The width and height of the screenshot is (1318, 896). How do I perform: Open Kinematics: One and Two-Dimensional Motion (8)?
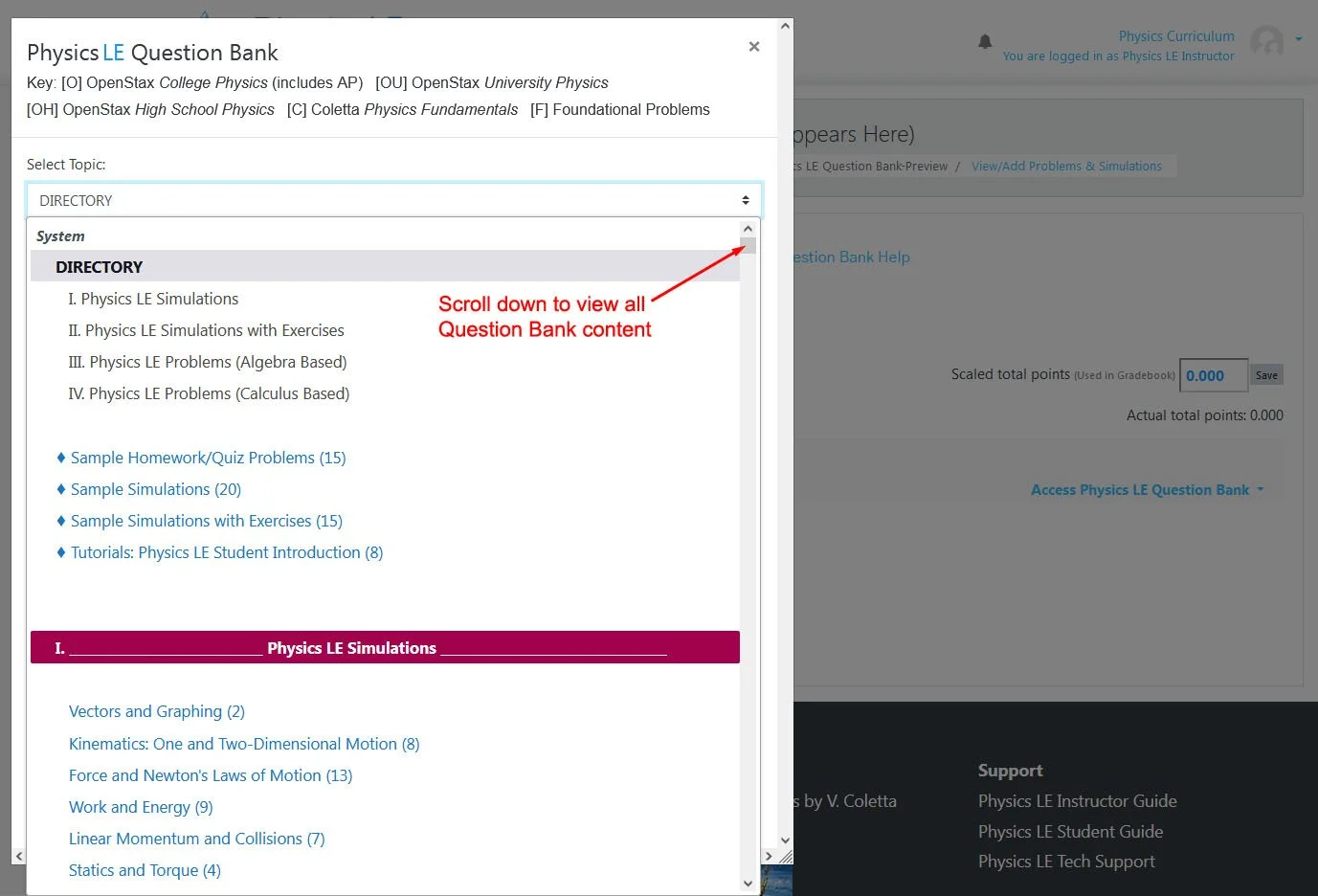(x=244, y=743)
